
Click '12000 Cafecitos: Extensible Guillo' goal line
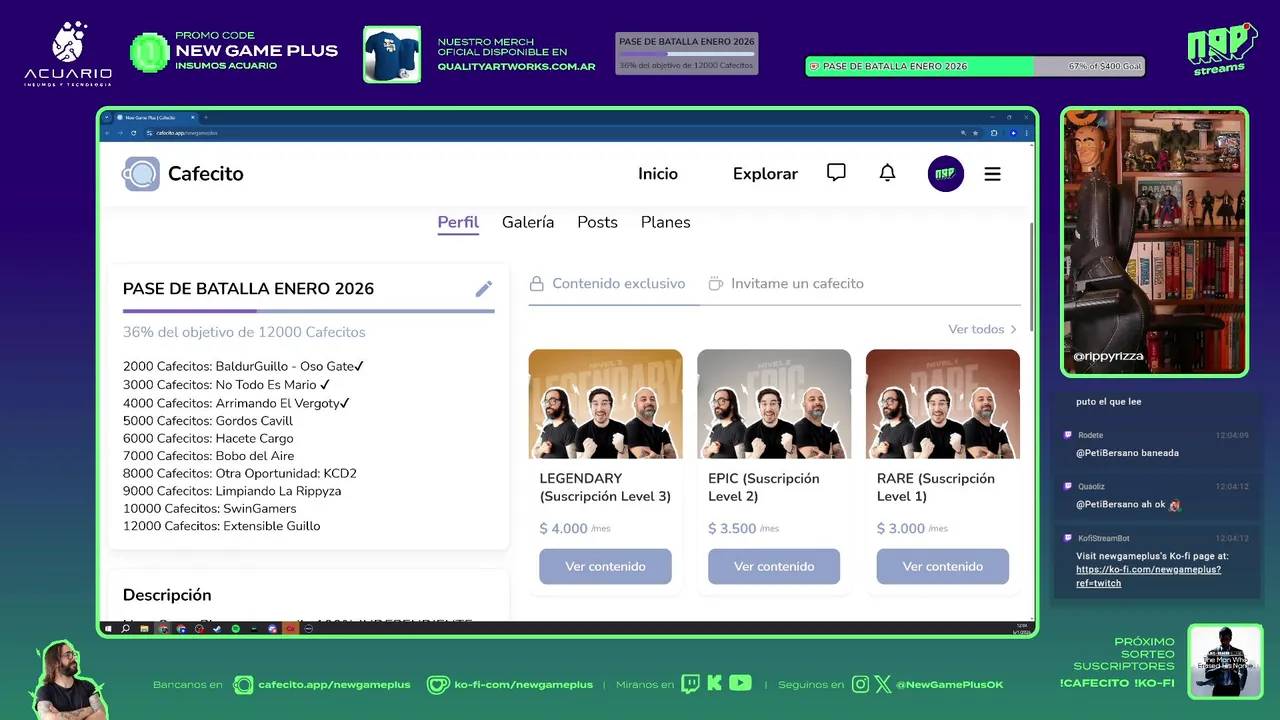coord(222,526)
